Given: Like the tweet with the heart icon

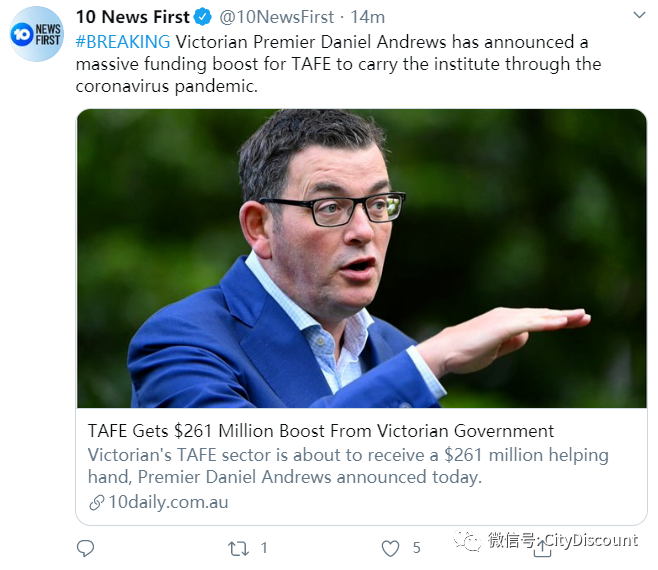Looking at the screenshot, I should 390,548.
